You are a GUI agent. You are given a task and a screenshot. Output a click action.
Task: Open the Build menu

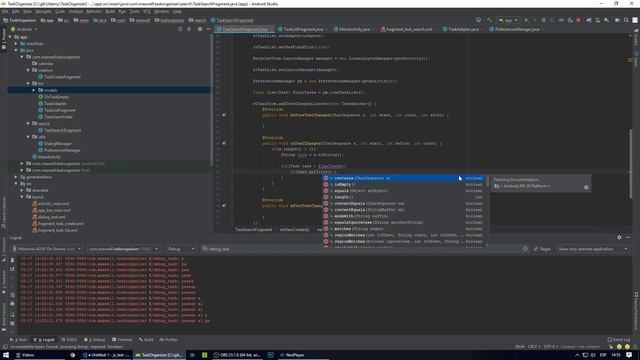click(110, 12)
